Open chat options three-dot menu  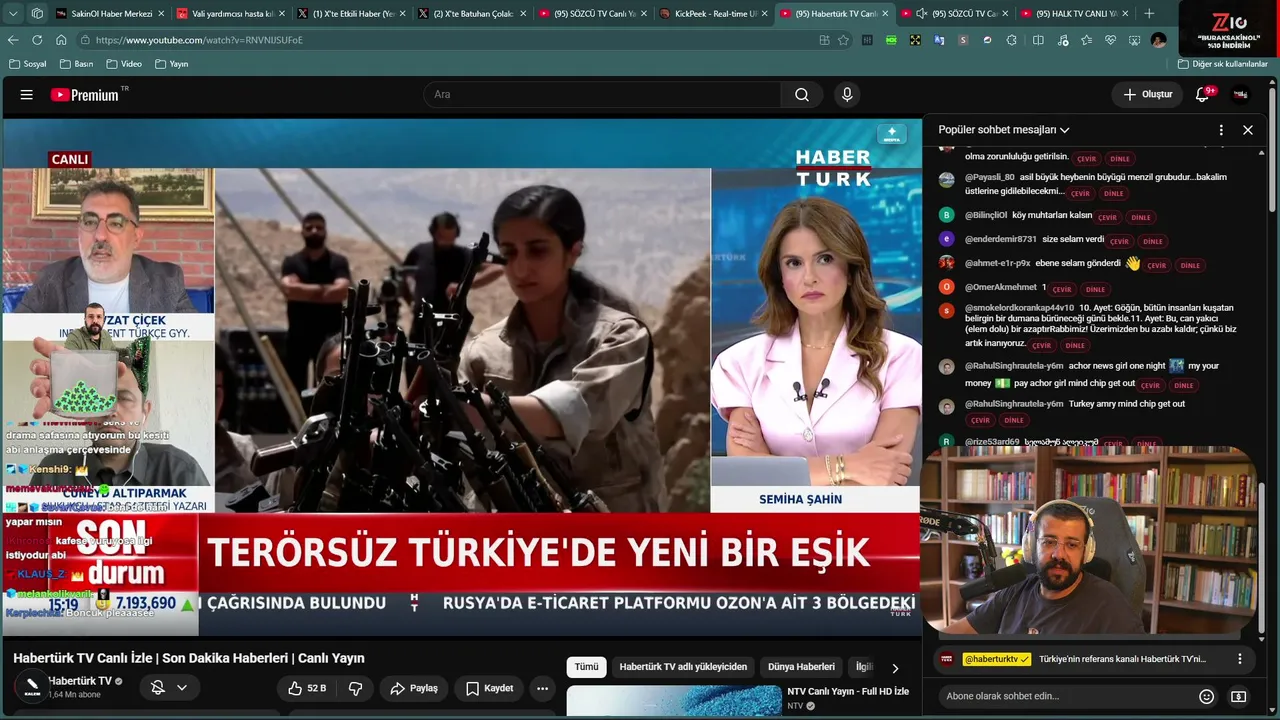pos(1221,130)
